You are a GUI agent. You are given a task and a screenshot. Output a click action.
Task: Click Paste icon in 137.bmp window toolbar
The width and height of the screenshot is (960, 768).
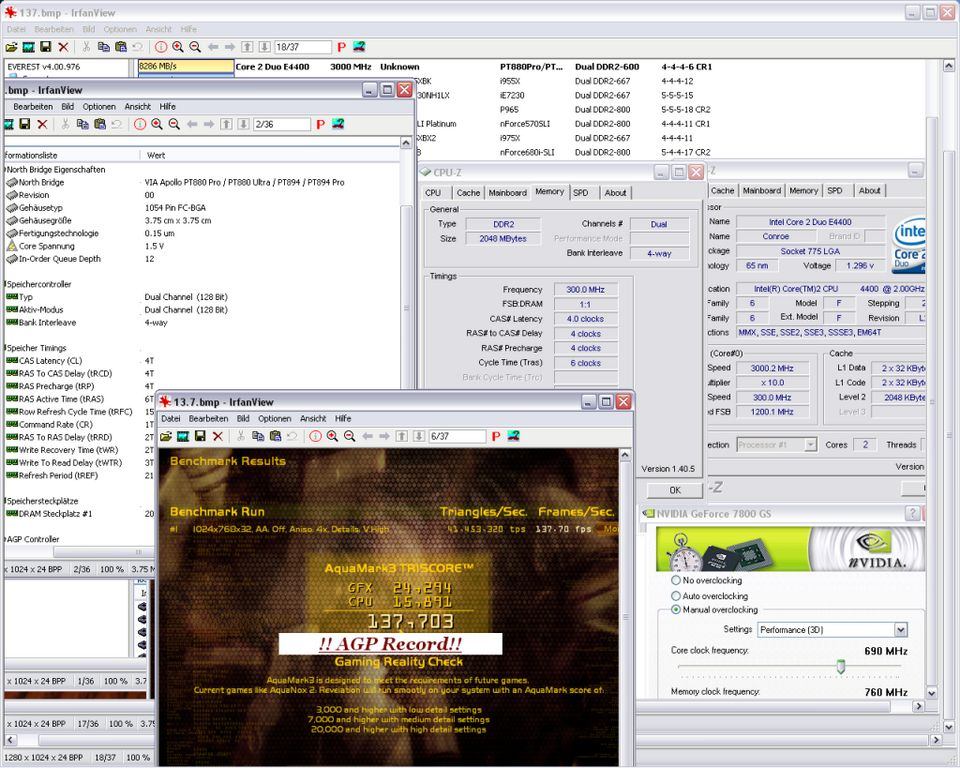pyautogui.click(x=121, y=47)
